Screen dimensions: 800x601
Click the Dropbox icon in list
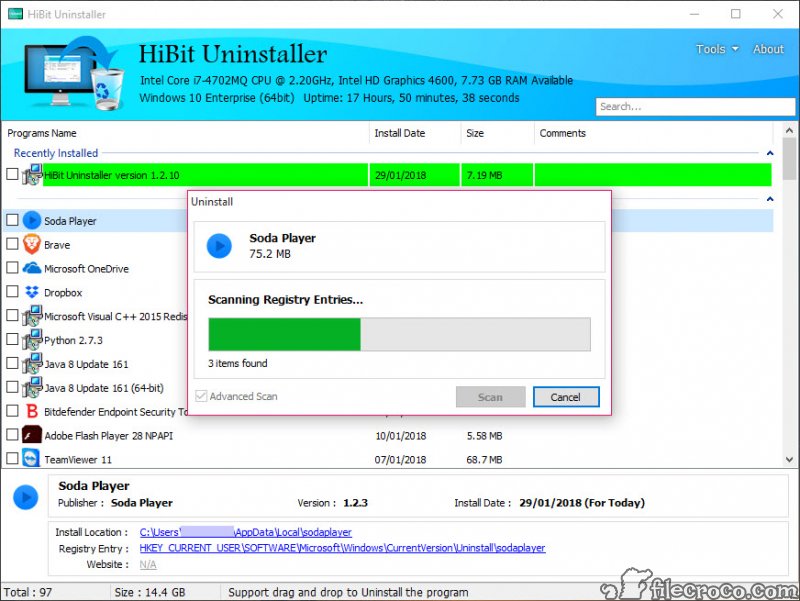(x=32, y=292)
